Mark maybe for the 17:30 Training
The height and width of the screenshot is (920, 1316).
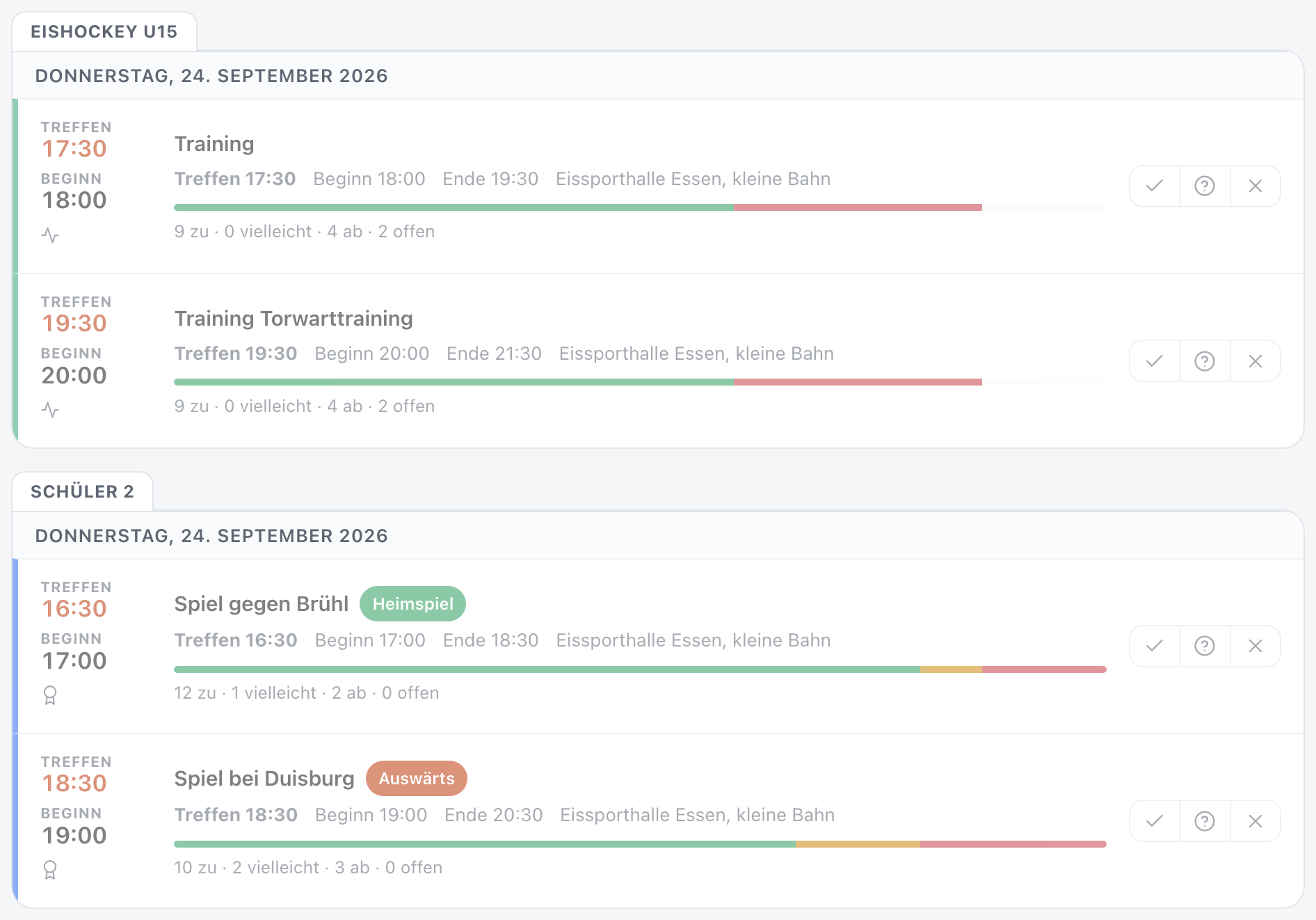click(1205, 186)
